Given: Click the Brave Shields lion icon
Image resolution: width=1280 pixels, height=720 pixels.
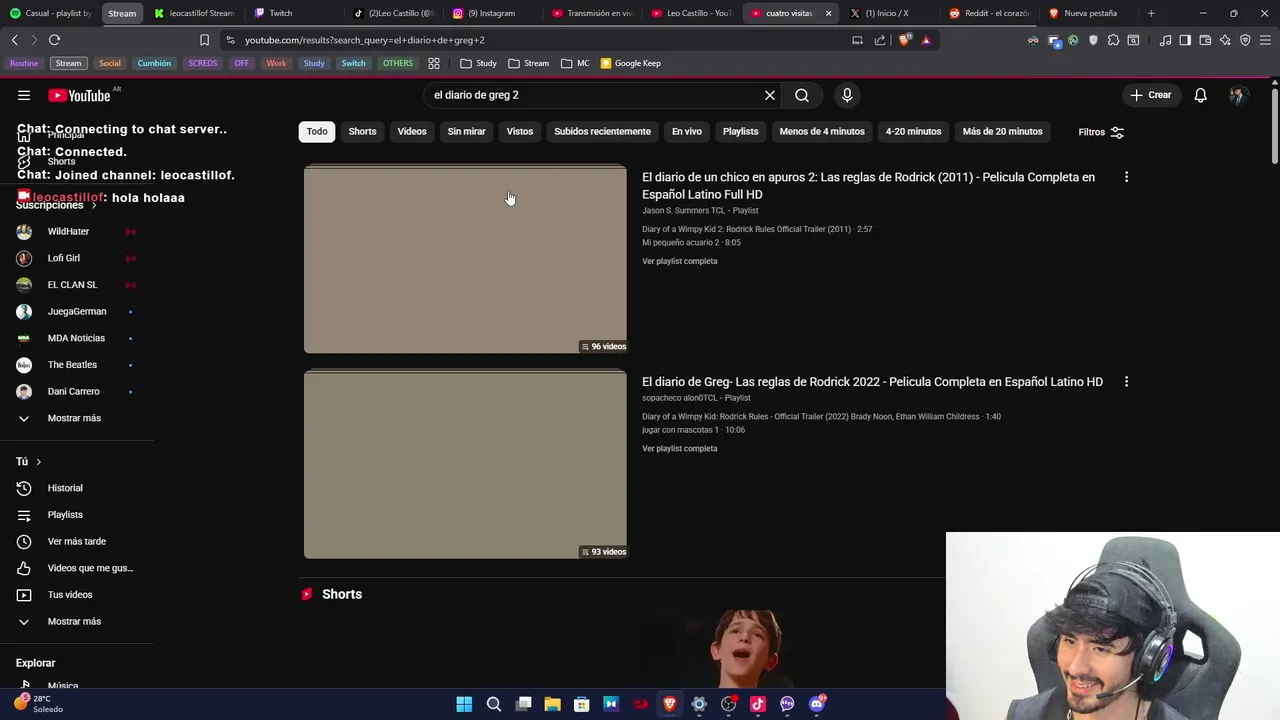Looking at the screenshot, I should click(906, 40).
